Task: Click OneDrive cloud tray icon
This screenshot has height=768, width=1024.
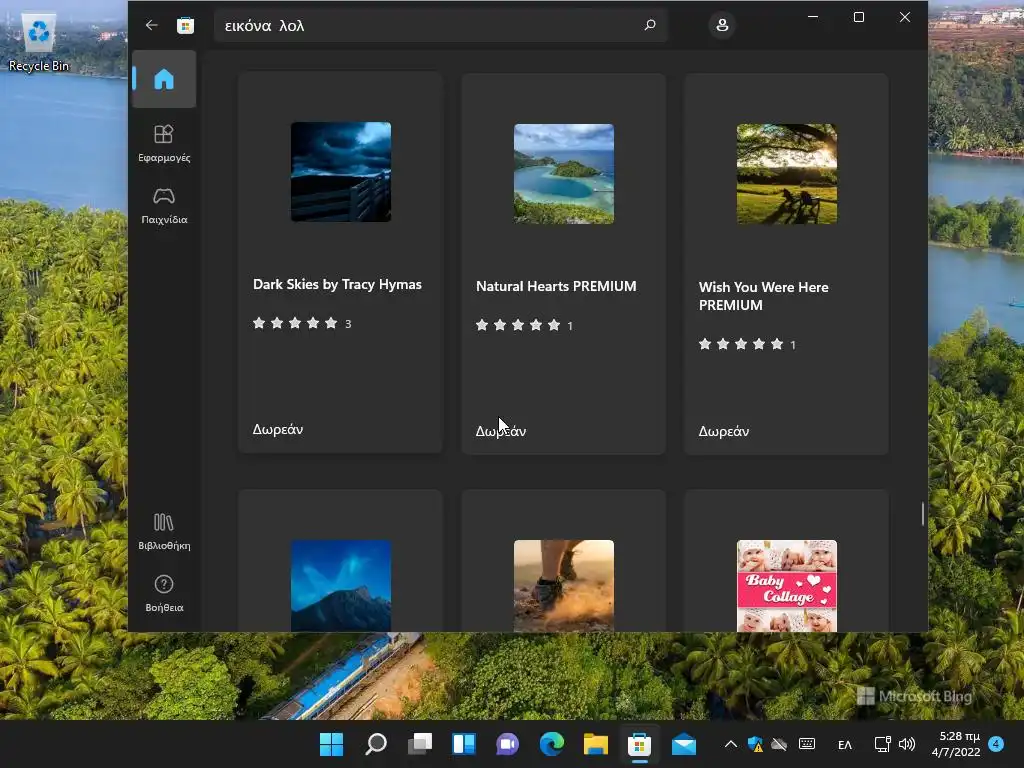Action: point(779,744)
